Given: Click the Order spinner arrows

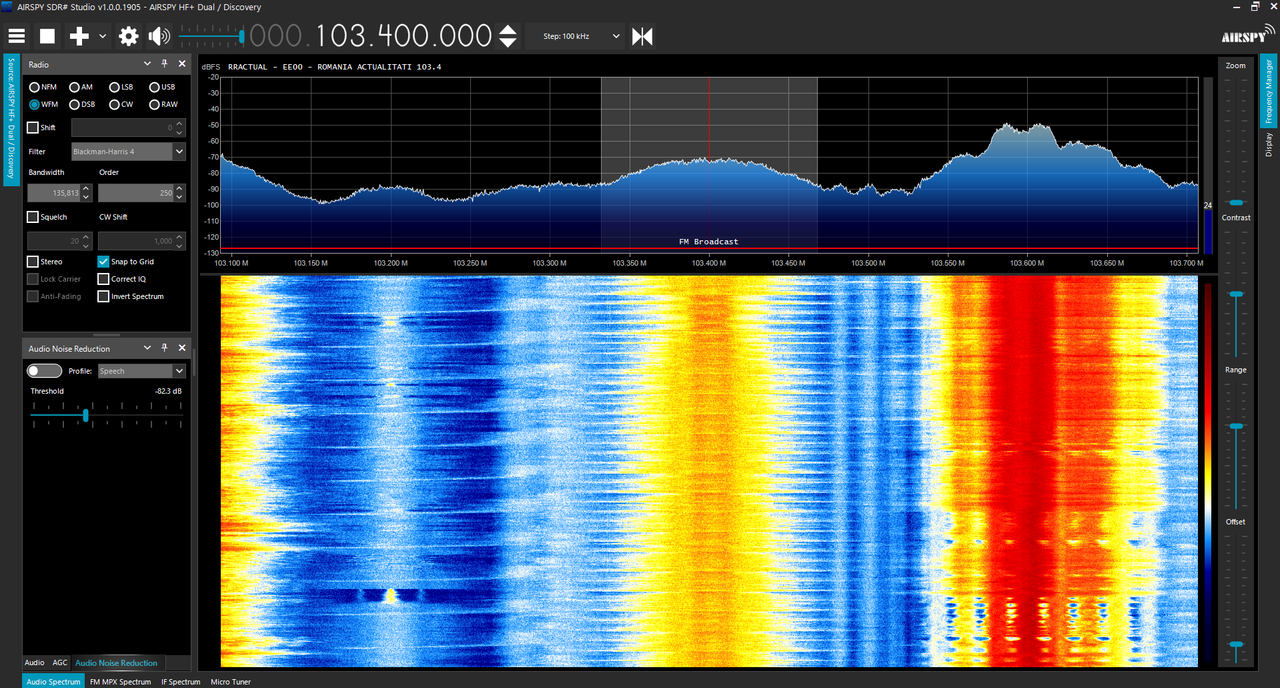Looking at the screenshot, I should pos(180,192).
